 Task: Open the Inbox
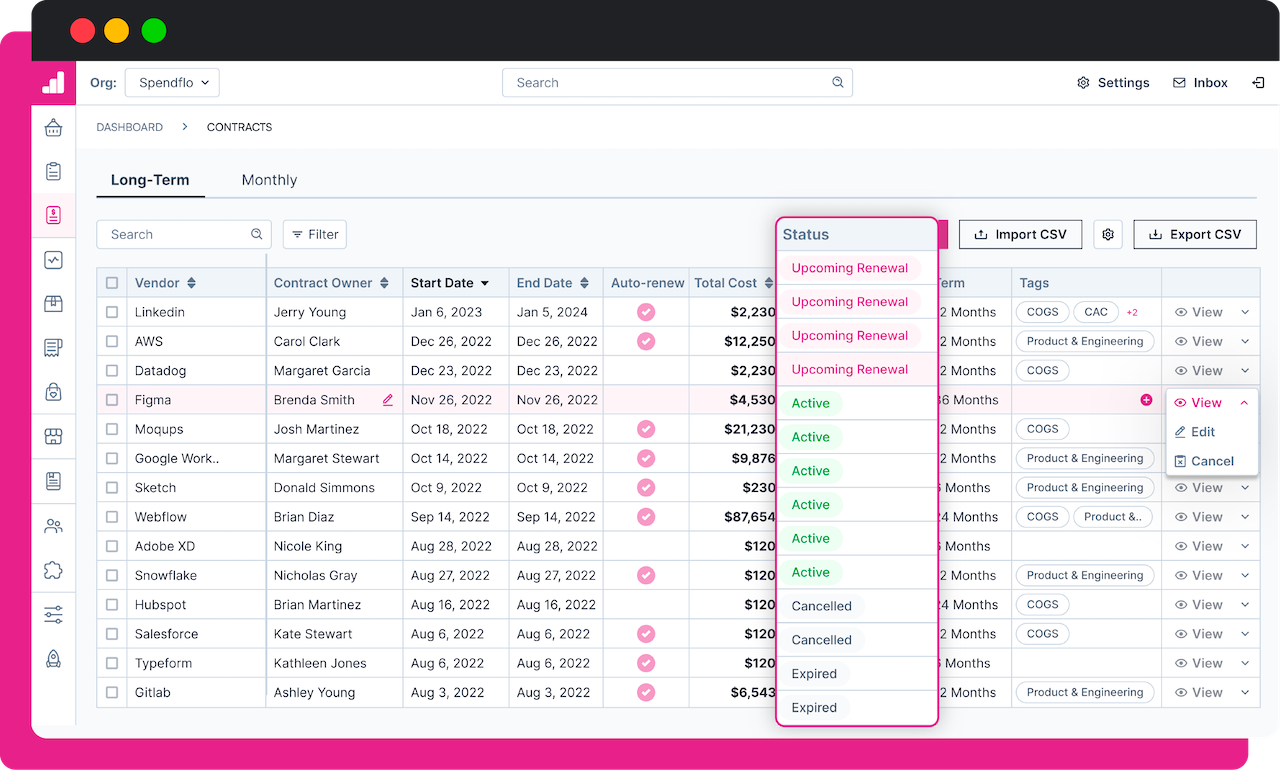point(1200,83)
